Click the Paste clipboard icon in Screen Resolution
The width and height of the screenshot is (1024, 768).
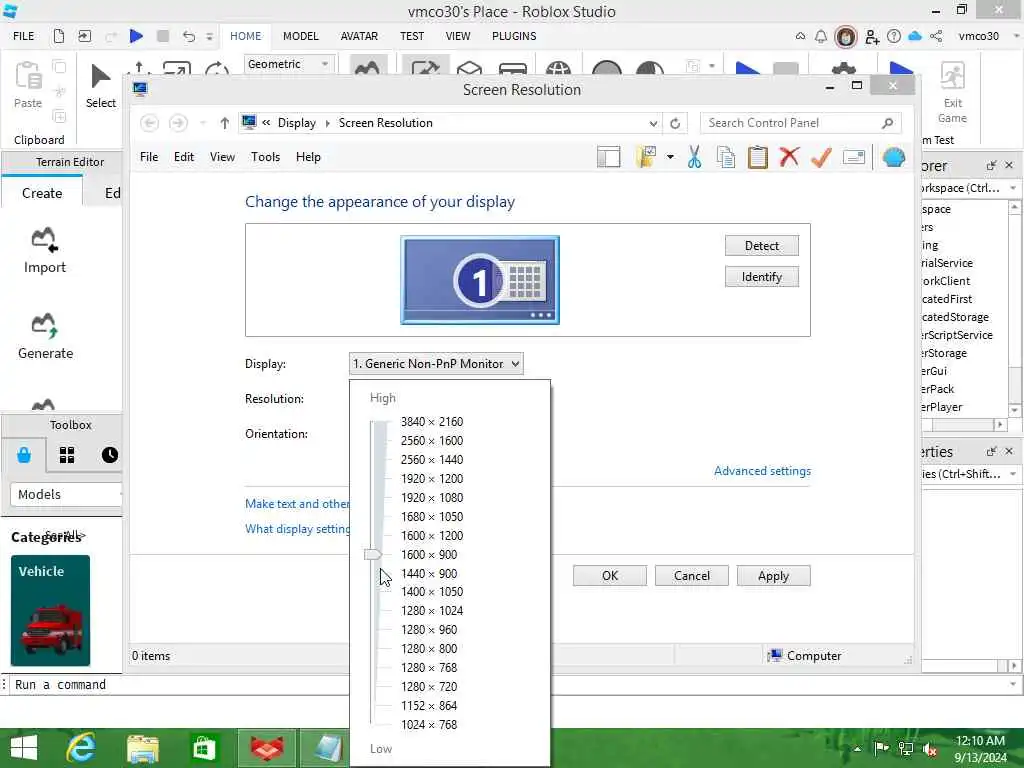[758, 157]
